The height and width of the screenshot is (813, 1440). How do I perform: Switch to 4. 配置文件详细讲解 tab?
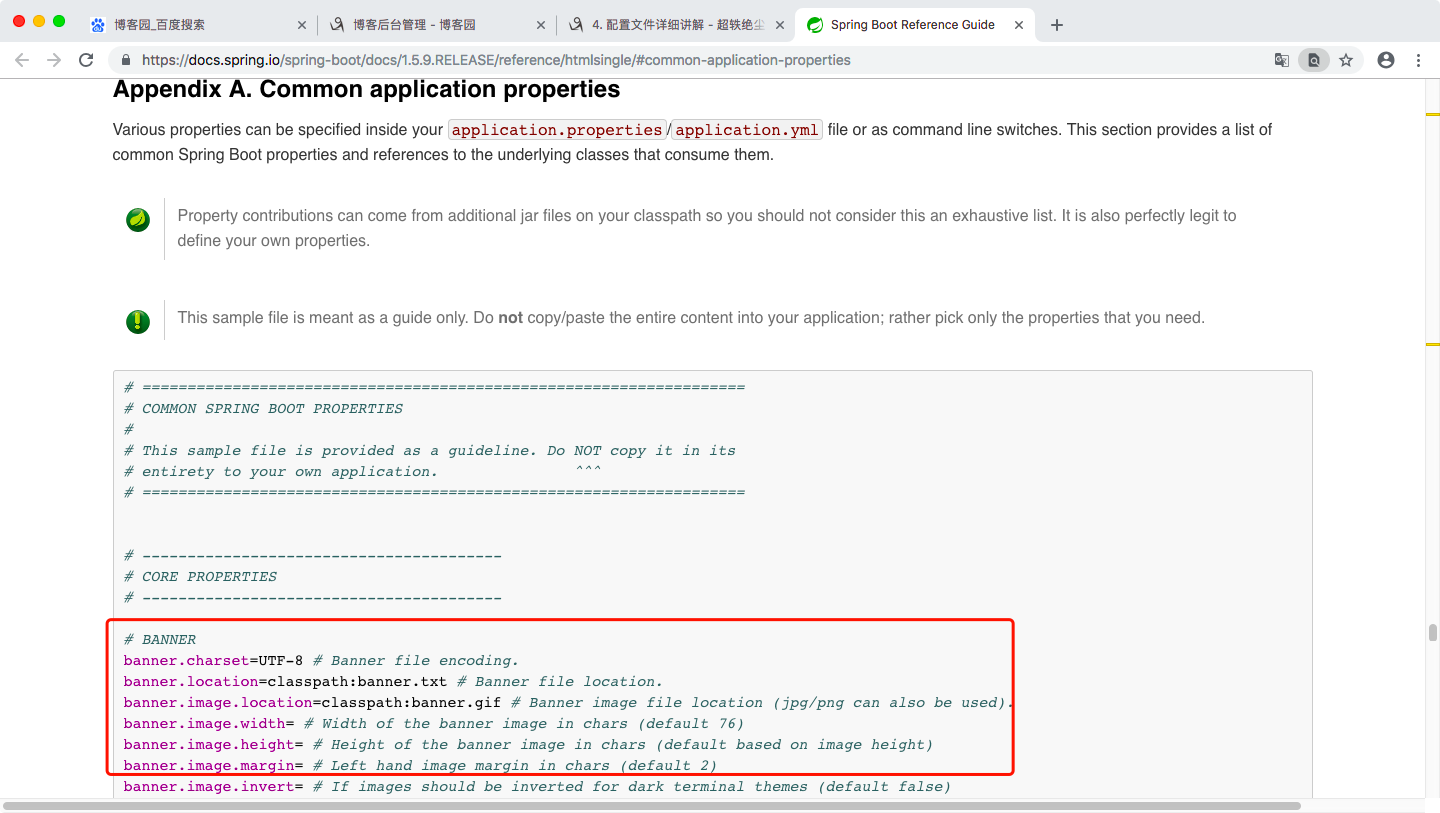click(x=676, y=25)
